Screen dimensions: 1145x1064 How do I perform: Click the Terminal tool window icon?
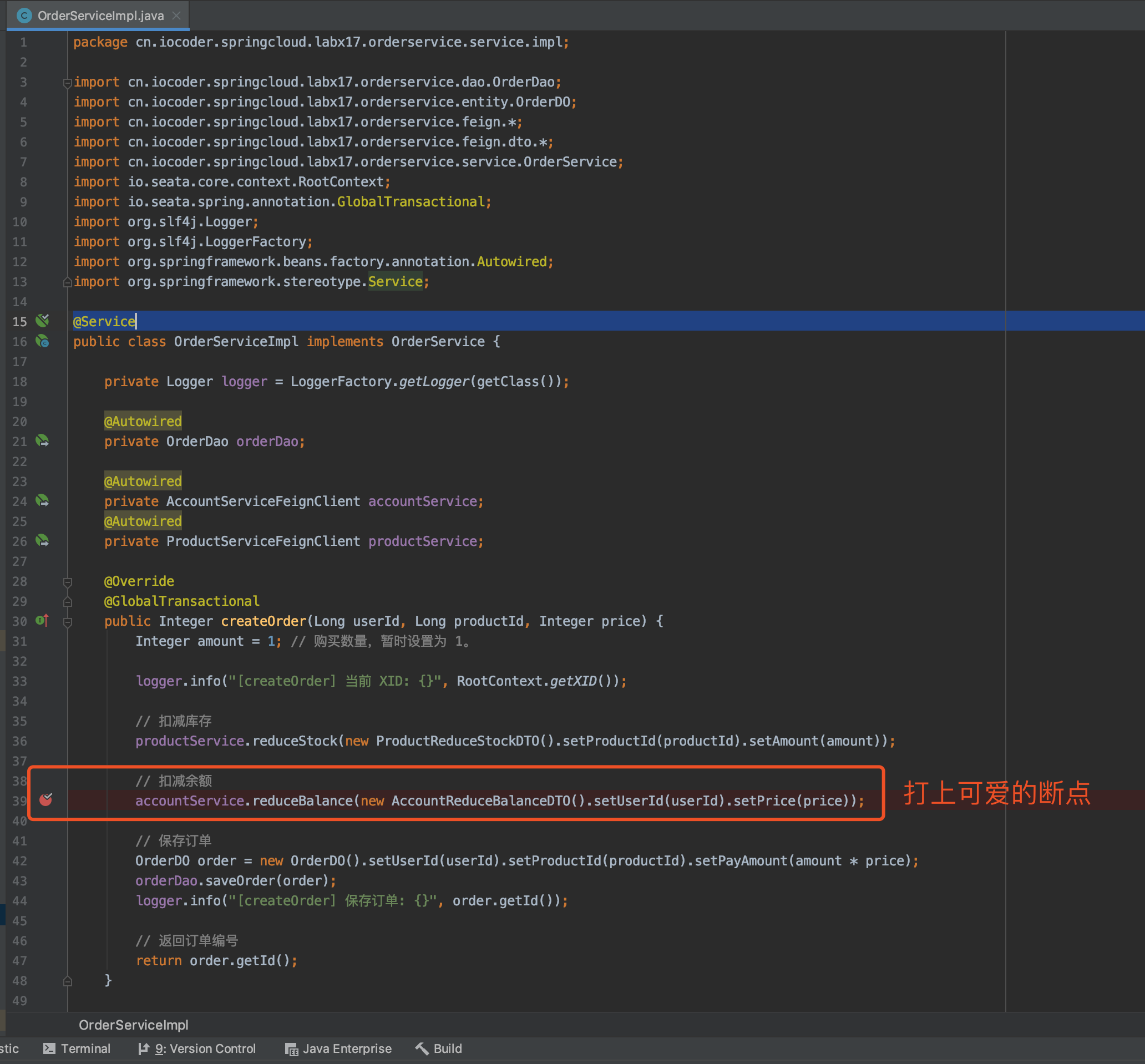point(49,1049)
